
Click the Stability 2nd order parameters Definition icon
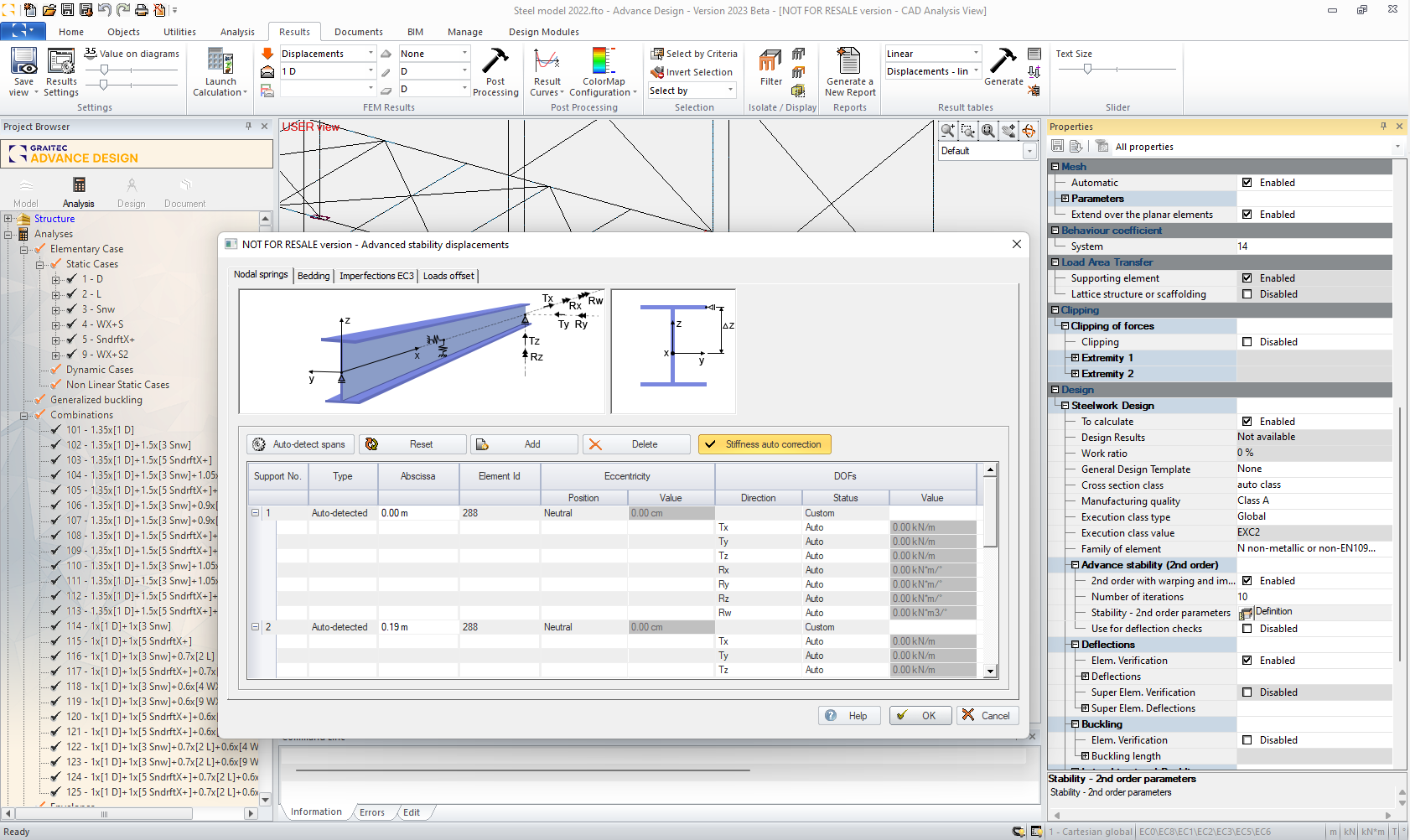pyautogui.click(x=1246, y=614)
